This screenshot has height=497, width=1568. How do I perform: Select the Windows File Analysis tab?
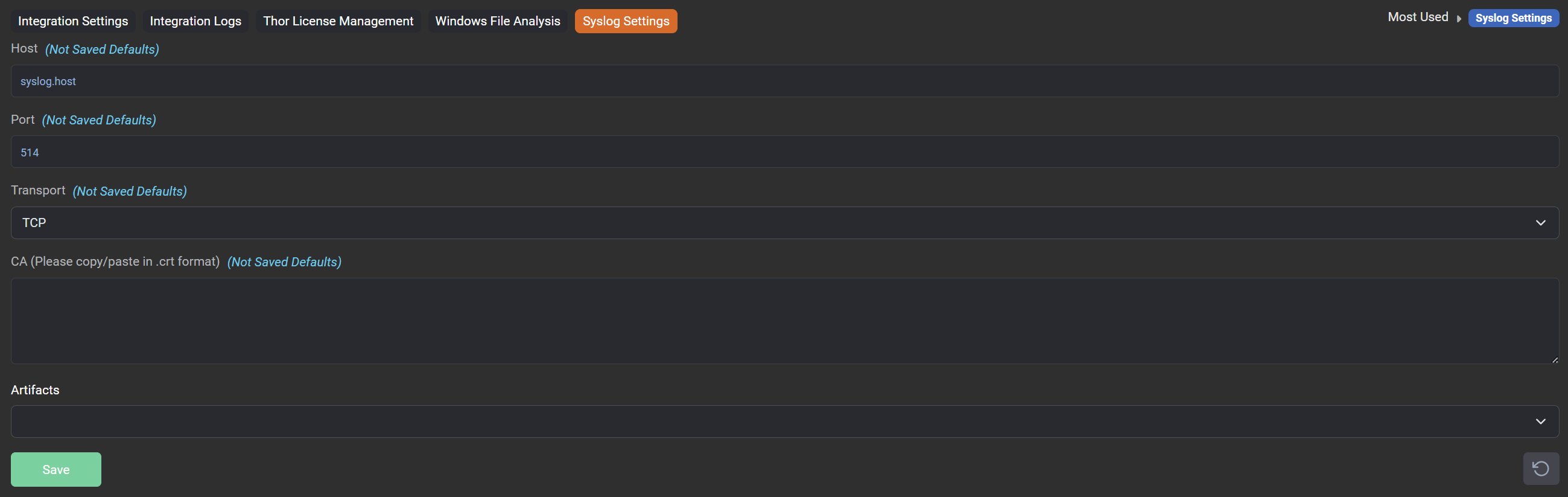pos(497,21)
